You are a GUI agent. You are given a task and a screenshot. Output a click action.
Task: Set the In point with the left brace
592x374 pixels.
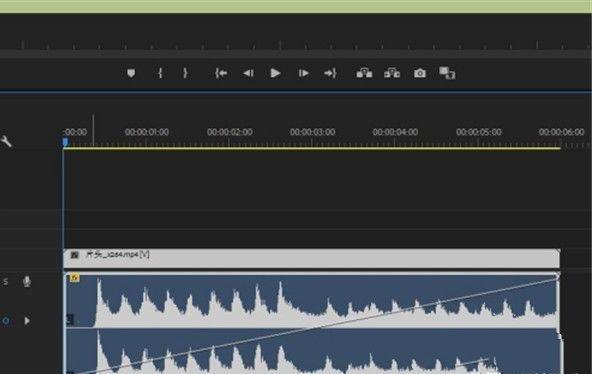click(160, 73)
